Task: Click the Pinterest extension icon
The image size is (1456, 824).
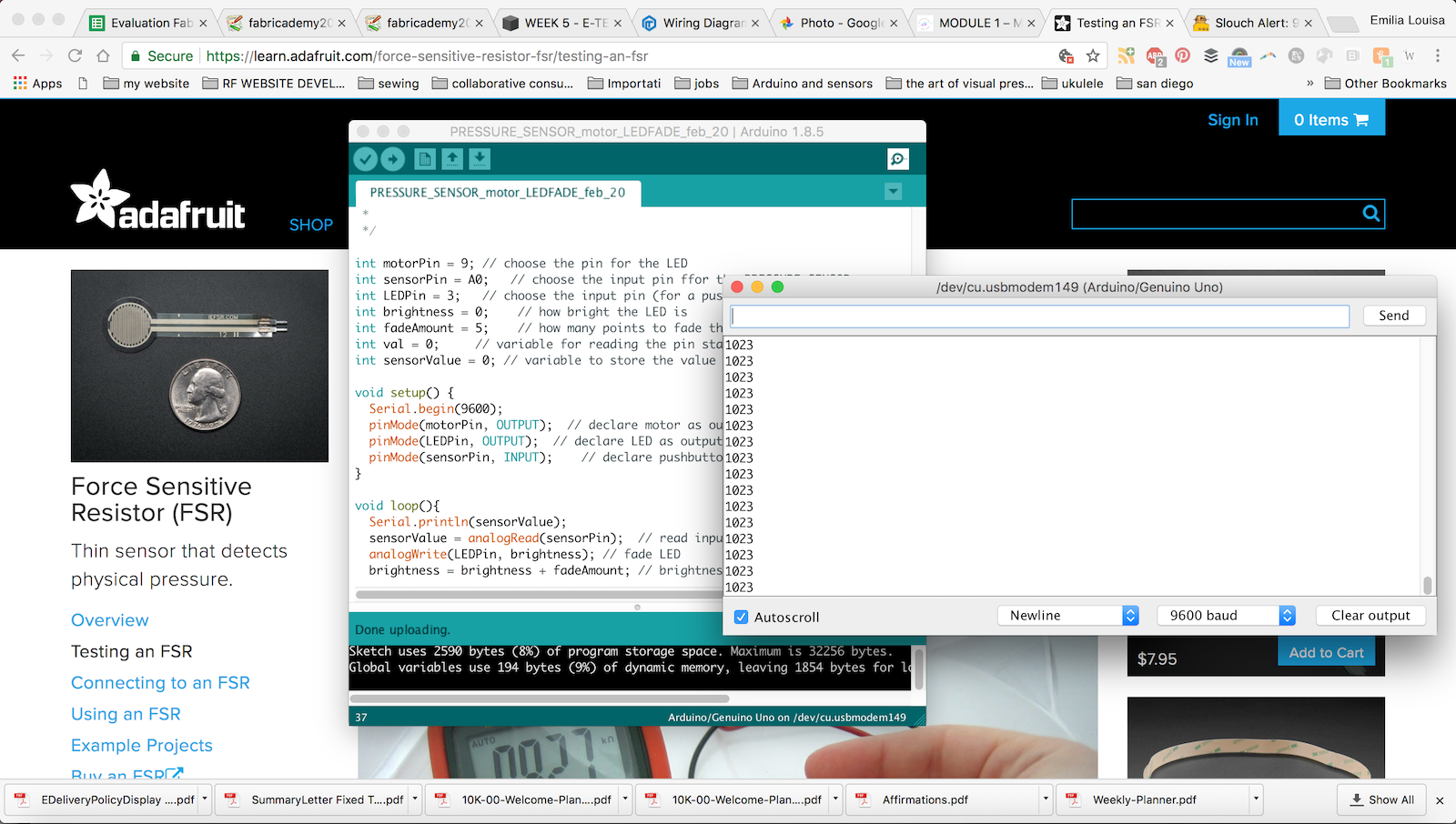Action: (1182, 55)
